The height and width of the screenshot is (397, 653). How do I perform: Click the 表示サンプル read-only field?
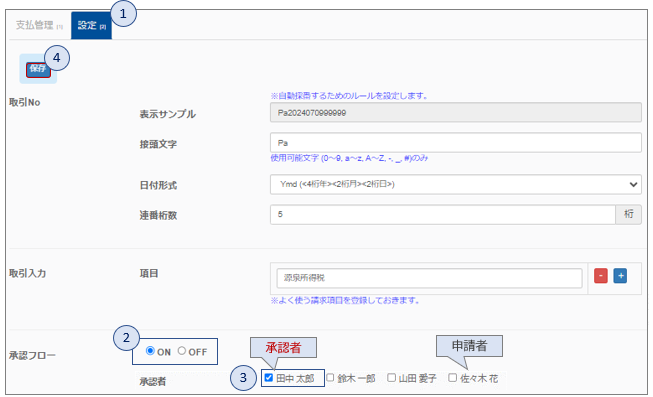point(456,112)
